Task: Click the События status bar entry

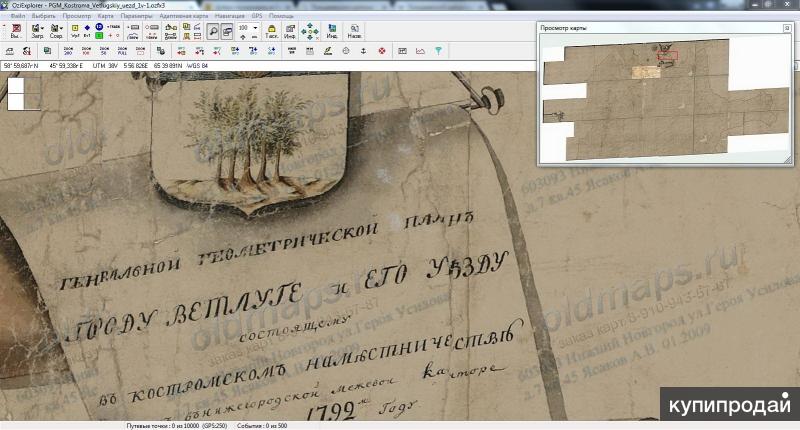Action: pyautogui.click(x=262, y=425)
